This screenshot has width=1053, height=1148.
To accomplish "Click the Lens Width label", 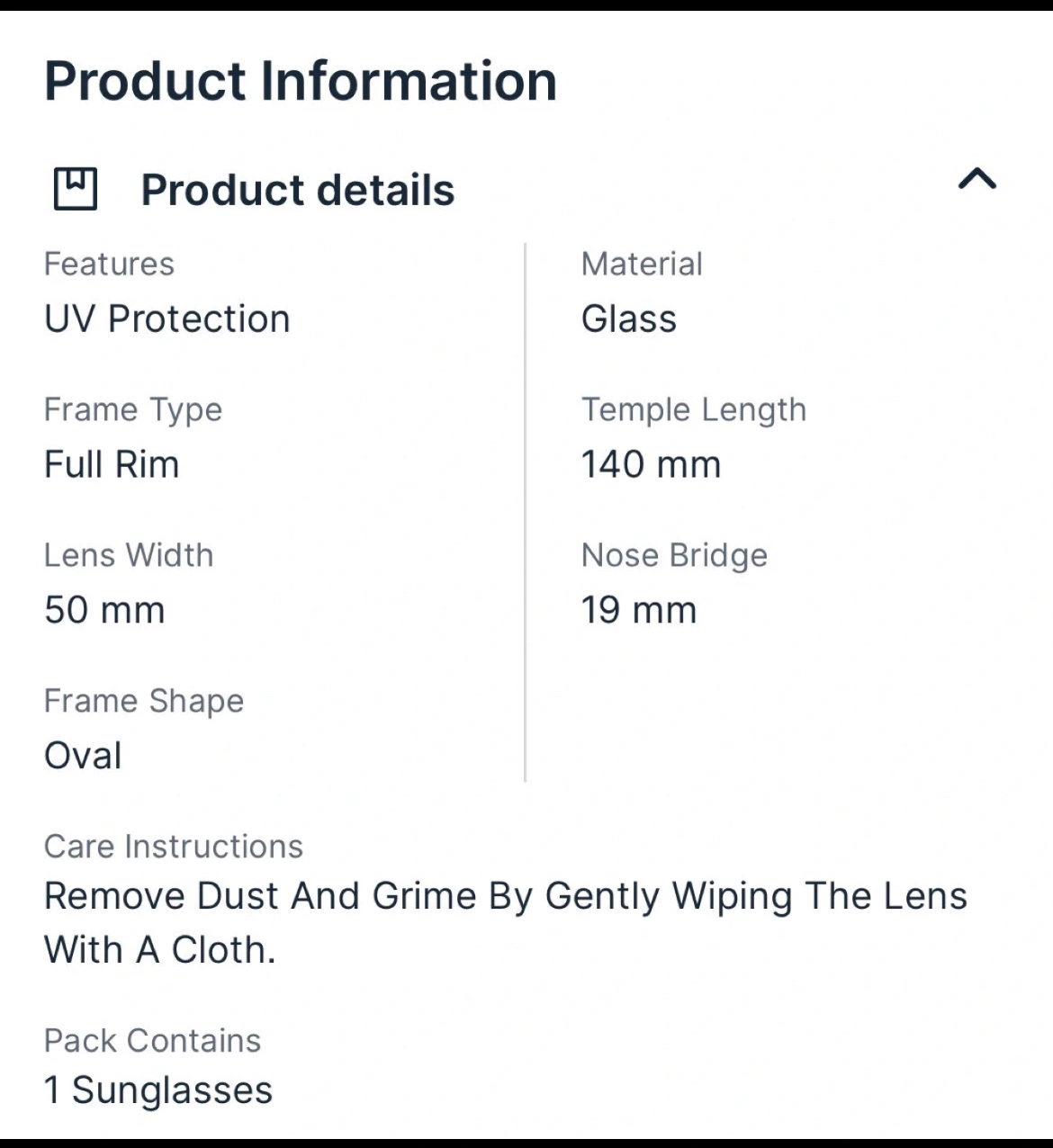I will (129, 555).
